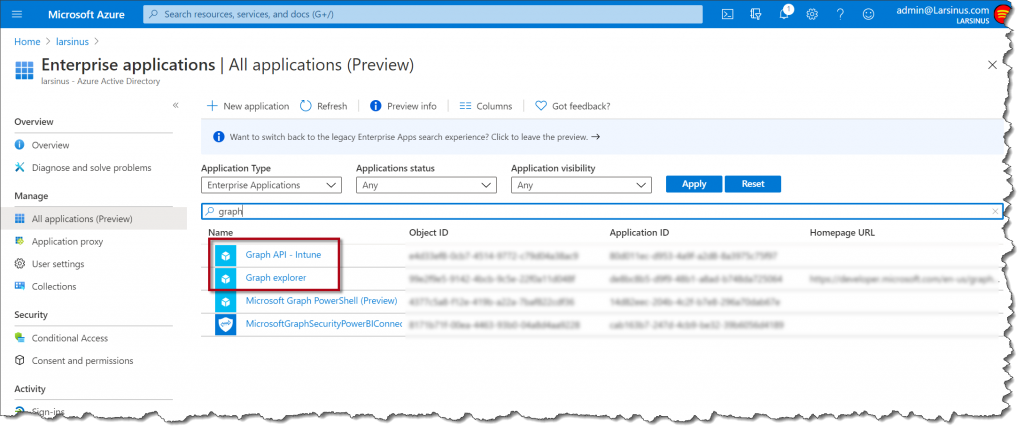
Task: Click the Enterprise applications grid icon
Action: [x=24, y=70]
